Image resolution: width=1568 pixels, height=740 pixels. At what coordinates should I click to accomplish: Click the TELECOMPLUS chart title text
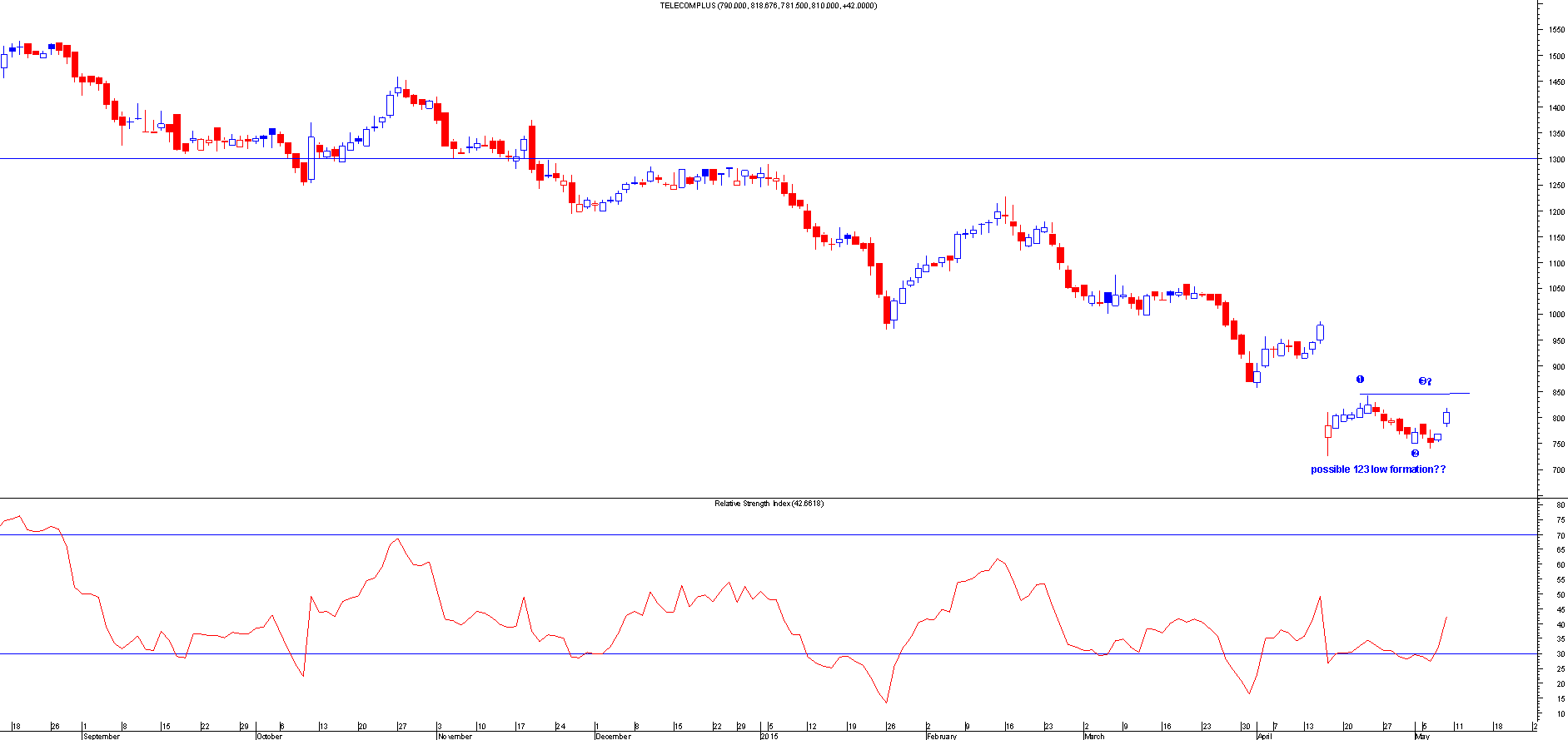768,6
